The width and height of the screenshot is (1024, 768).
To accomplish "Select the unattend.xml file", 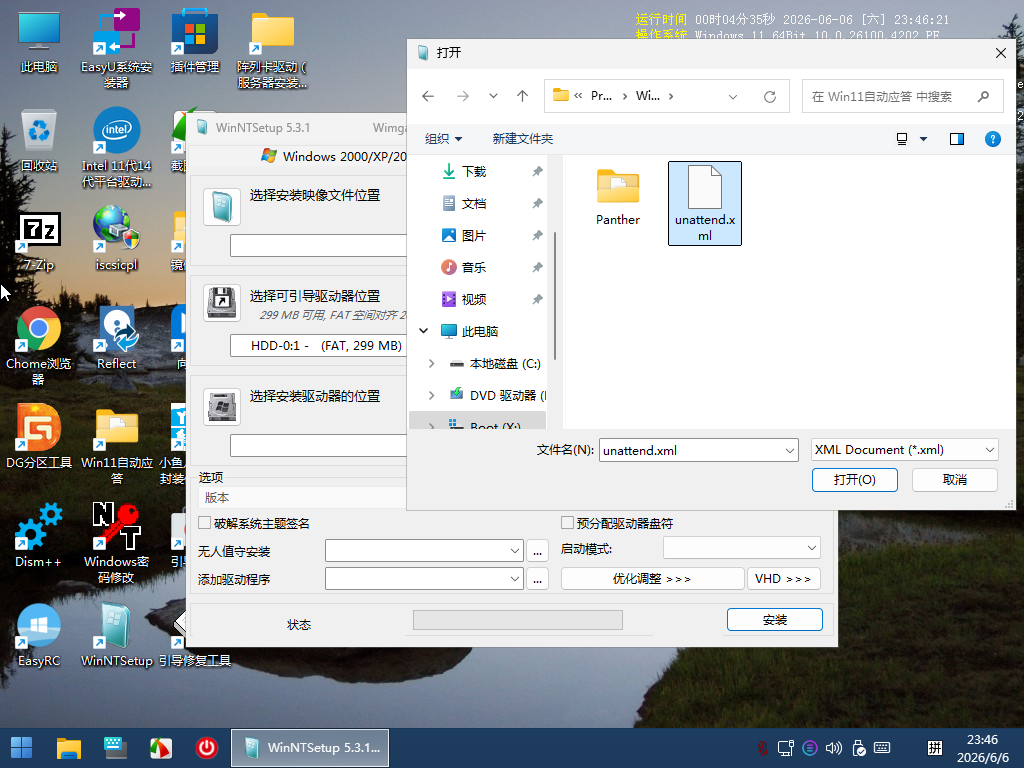I will pyautogui.click(x=705, y=204).
